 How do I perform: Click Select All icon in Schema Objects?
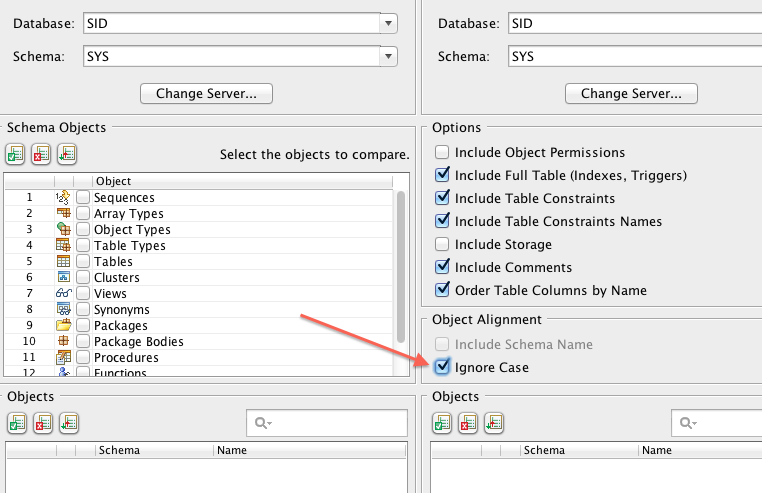click(15, 155)
